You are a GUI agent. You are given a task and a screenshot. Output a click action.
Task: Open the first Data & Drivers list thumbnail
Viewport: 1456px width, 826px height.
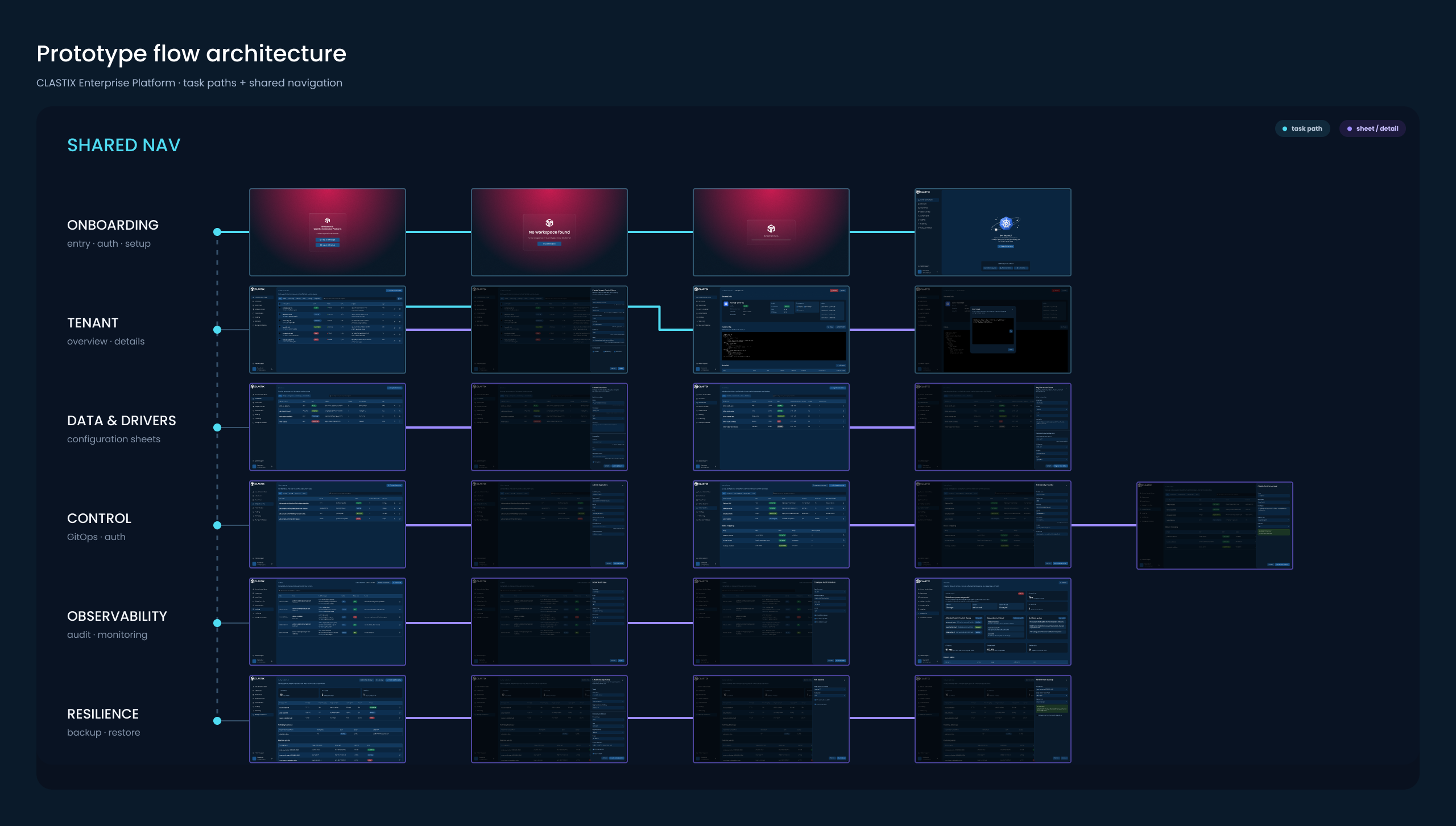(328, 427)
